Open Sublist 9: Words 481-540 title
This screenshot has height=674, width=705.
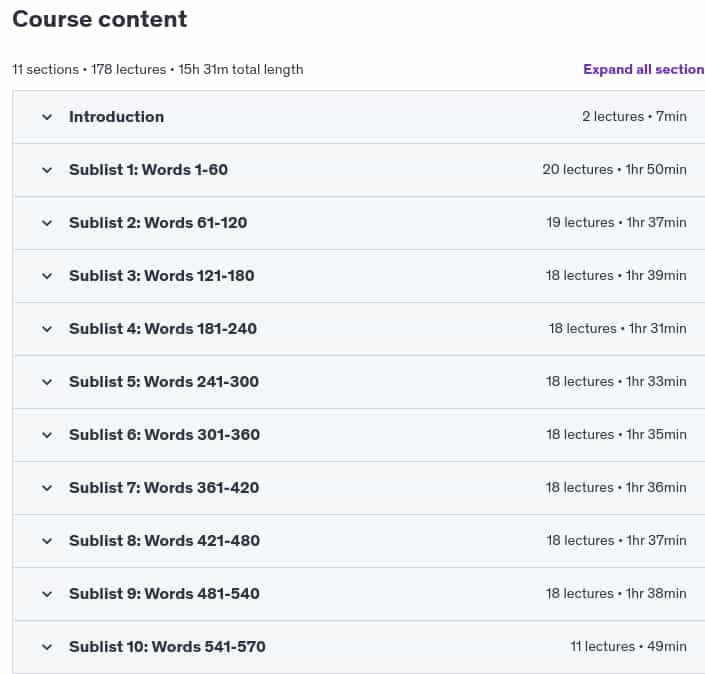164,594
